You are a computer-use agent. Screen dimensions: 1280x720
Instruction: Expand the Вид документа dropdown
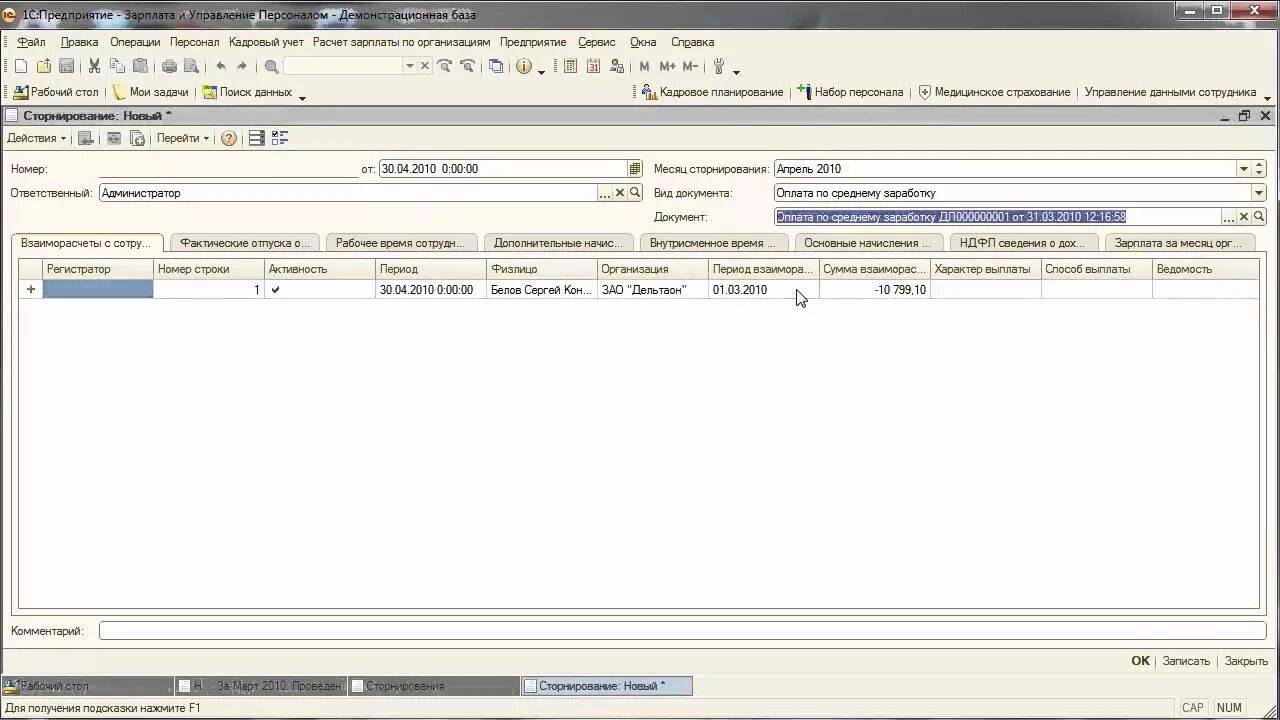[x=1259, y=193]
